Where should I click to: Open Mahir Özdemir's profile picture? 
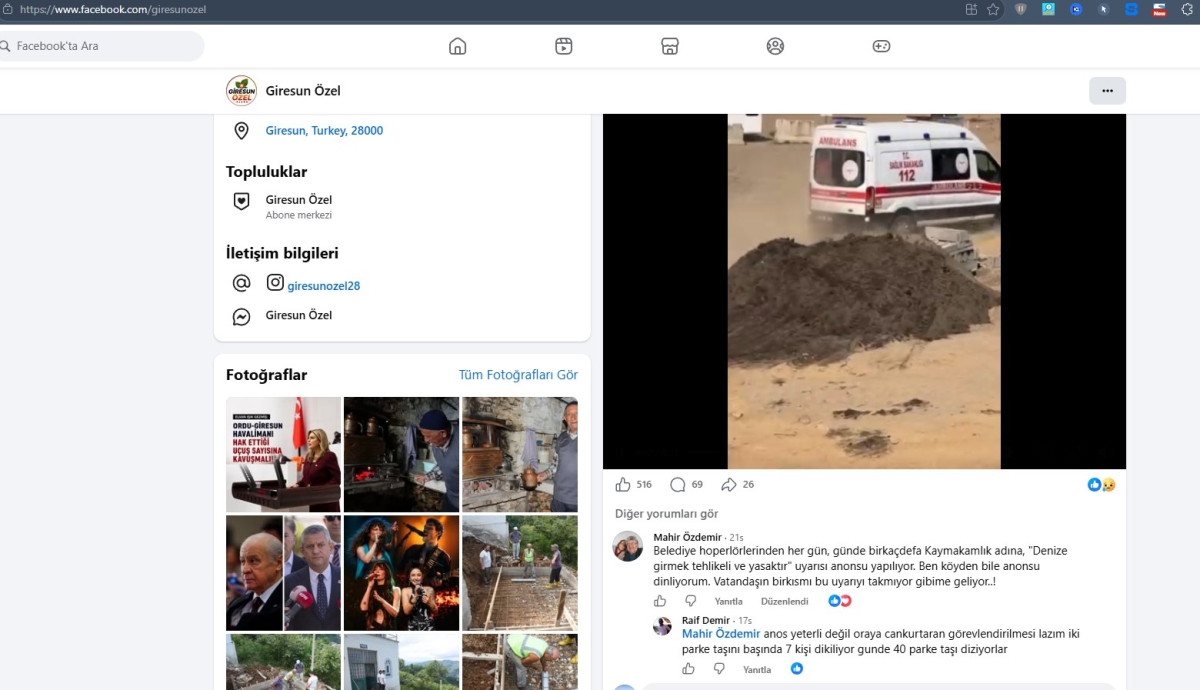coord(628,546)
